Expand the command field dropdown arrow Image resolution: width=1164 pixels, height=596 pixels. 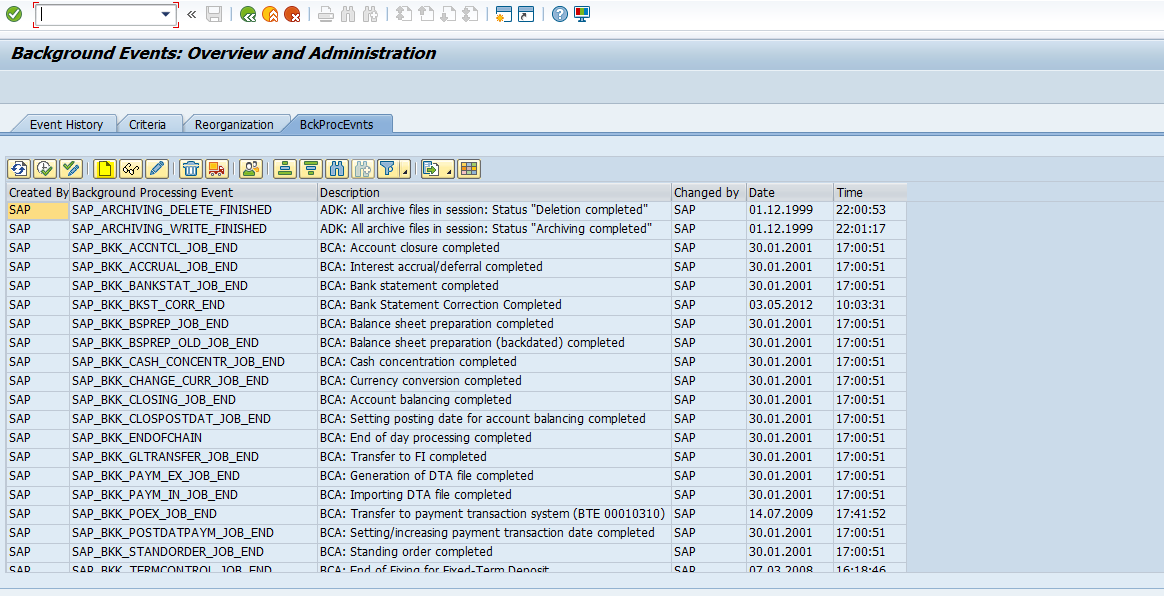(x=166, y=14)
